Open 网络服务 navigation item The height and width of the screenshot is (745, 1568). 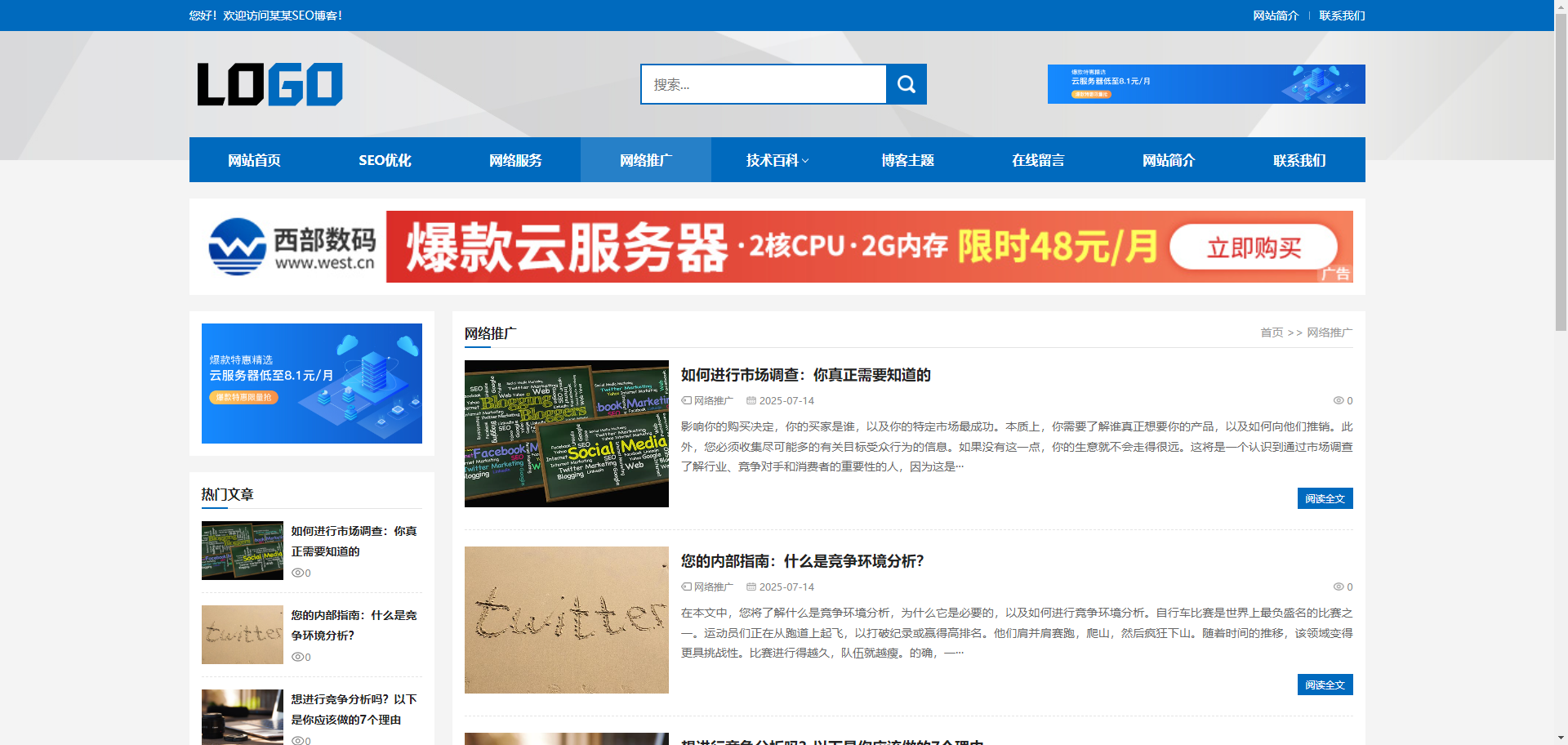click(515, 160)
